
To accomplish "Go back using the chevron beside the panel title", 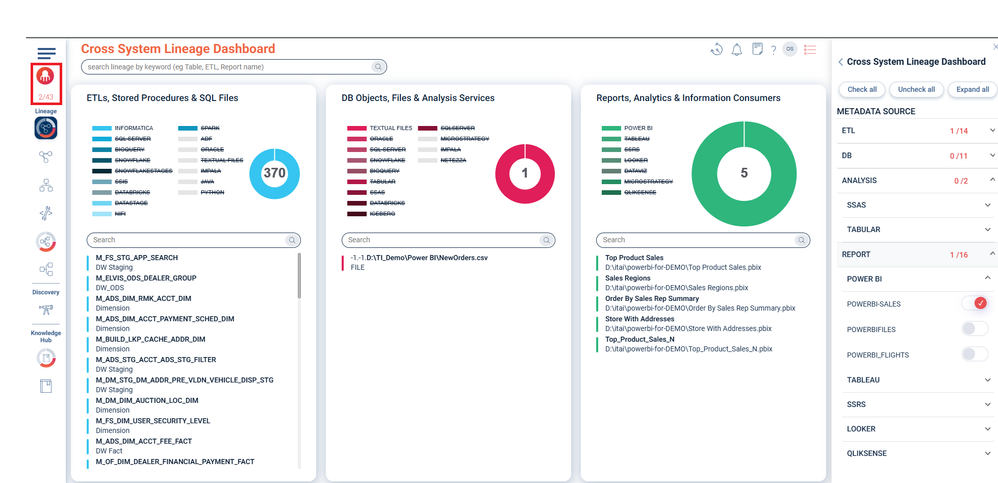I will pyautogui.click(x=841, y=62).
